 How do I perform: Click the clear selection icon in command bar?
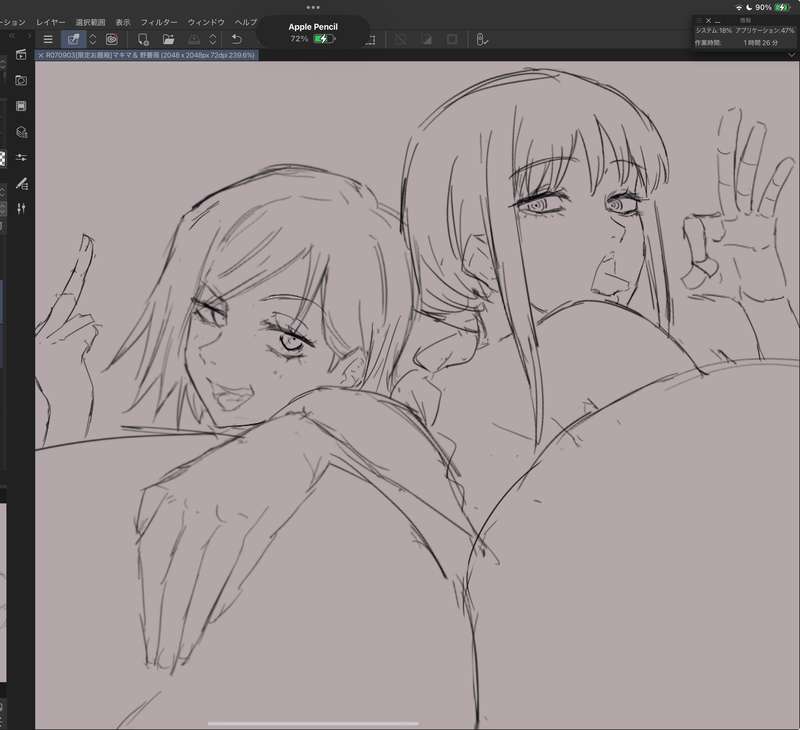pos(401,40)
